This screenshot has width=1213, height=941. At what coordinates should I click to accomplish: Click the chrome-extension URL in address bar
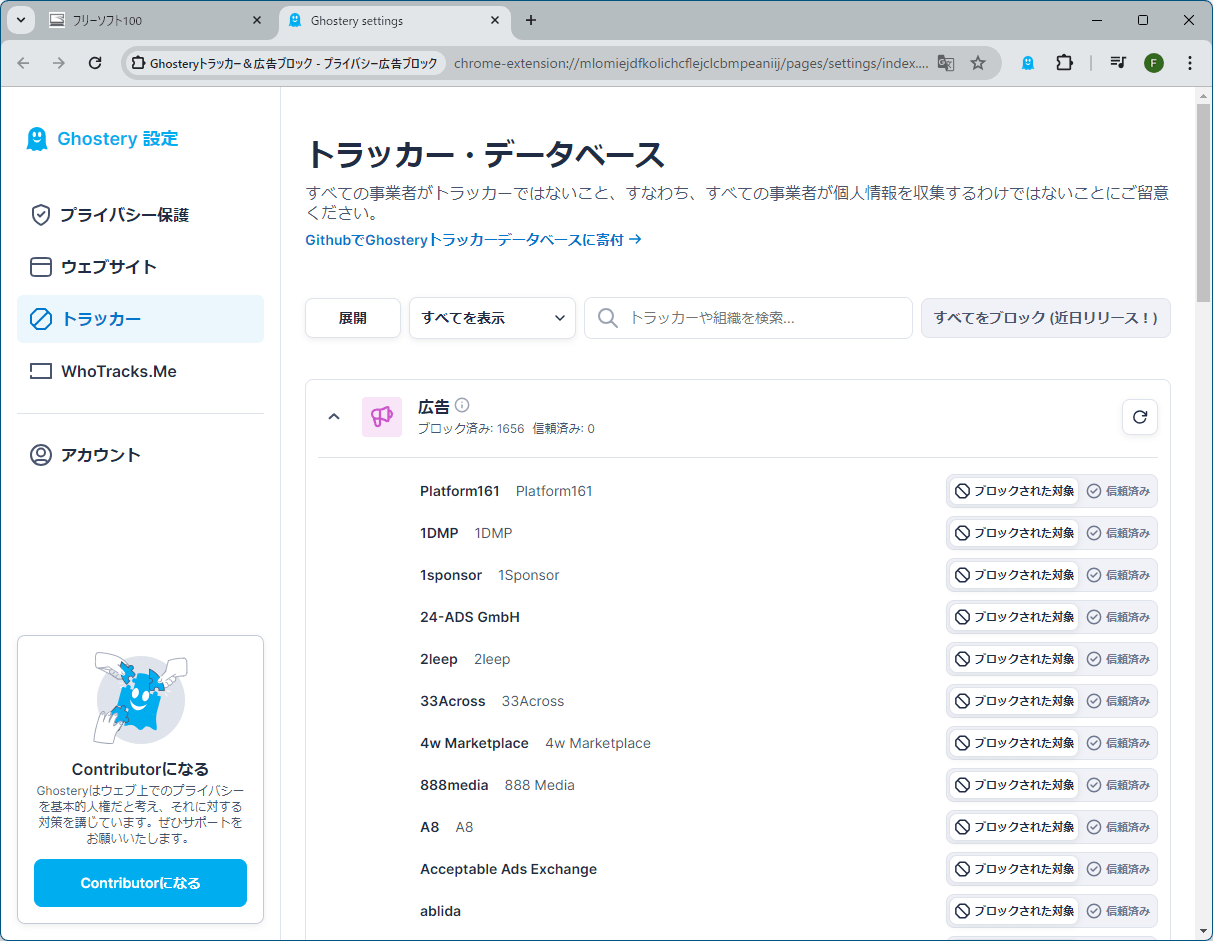point(691,63)
